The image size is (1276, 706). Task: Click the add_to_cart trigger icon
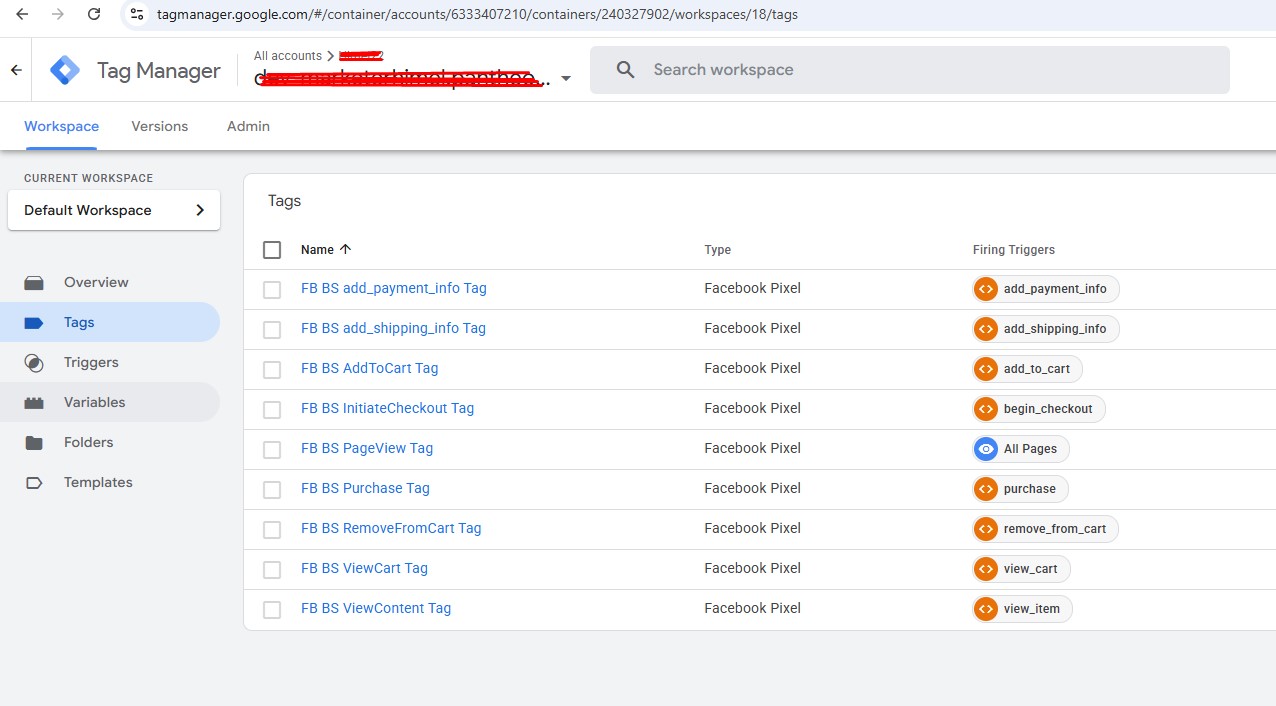(x=986, y=369)
